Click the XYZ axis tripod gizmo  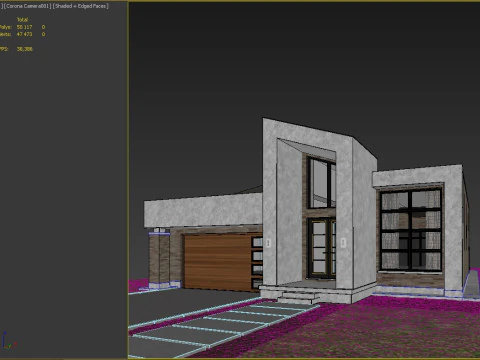click(8, 341)
